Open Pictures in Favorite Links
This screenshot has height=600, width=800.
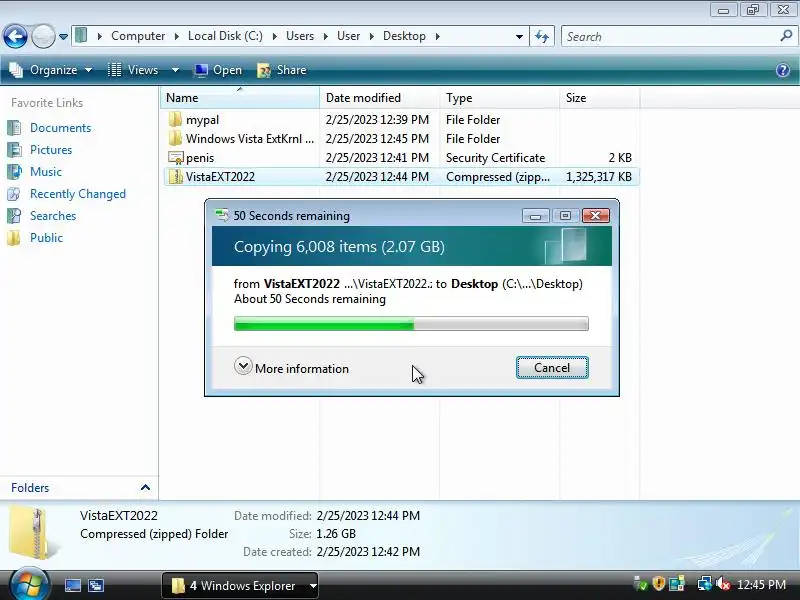[x=51, y=149]
